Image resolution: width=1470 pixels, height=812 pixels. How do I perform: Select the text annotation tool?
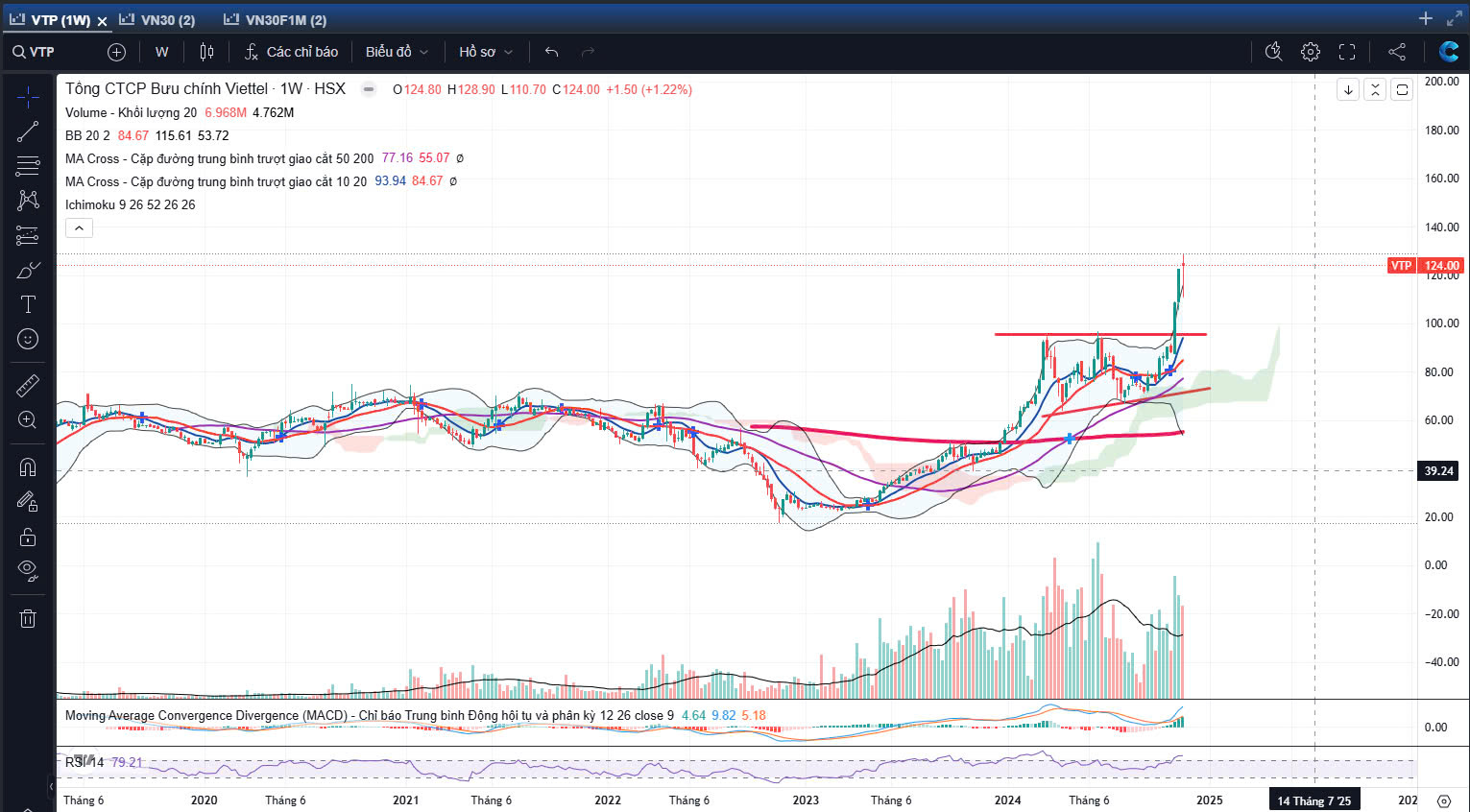(28, 304)
